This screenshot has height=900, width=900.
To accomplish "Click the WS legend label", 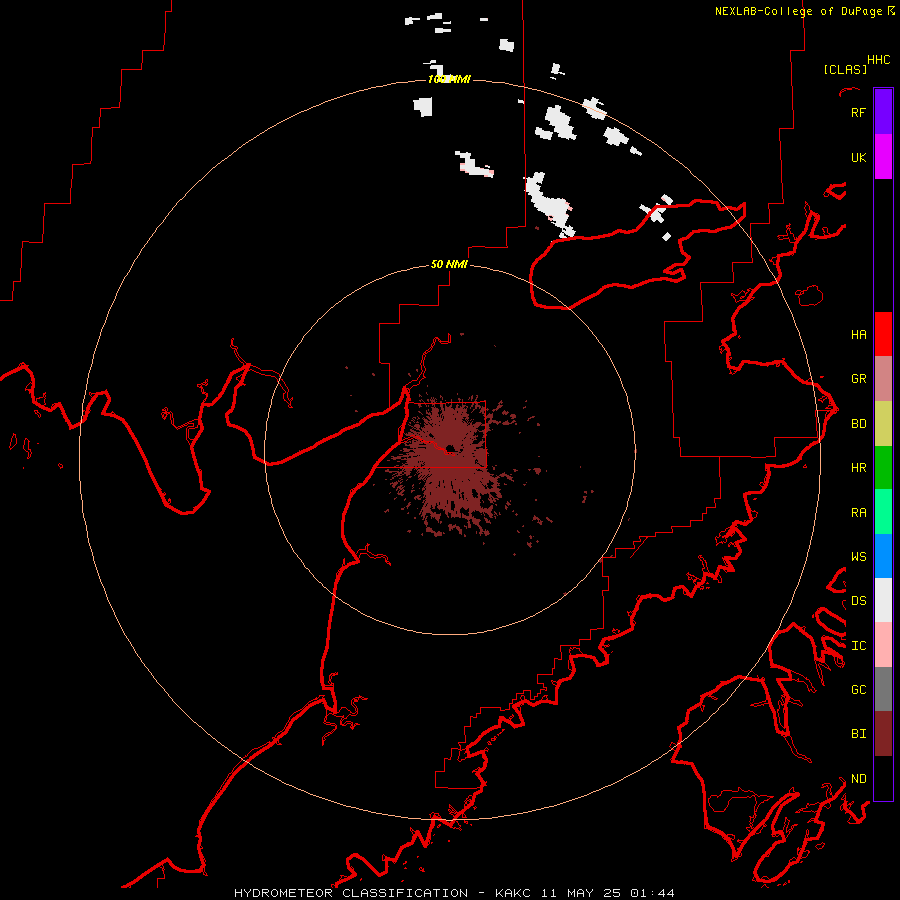I will tap(858, 556).
